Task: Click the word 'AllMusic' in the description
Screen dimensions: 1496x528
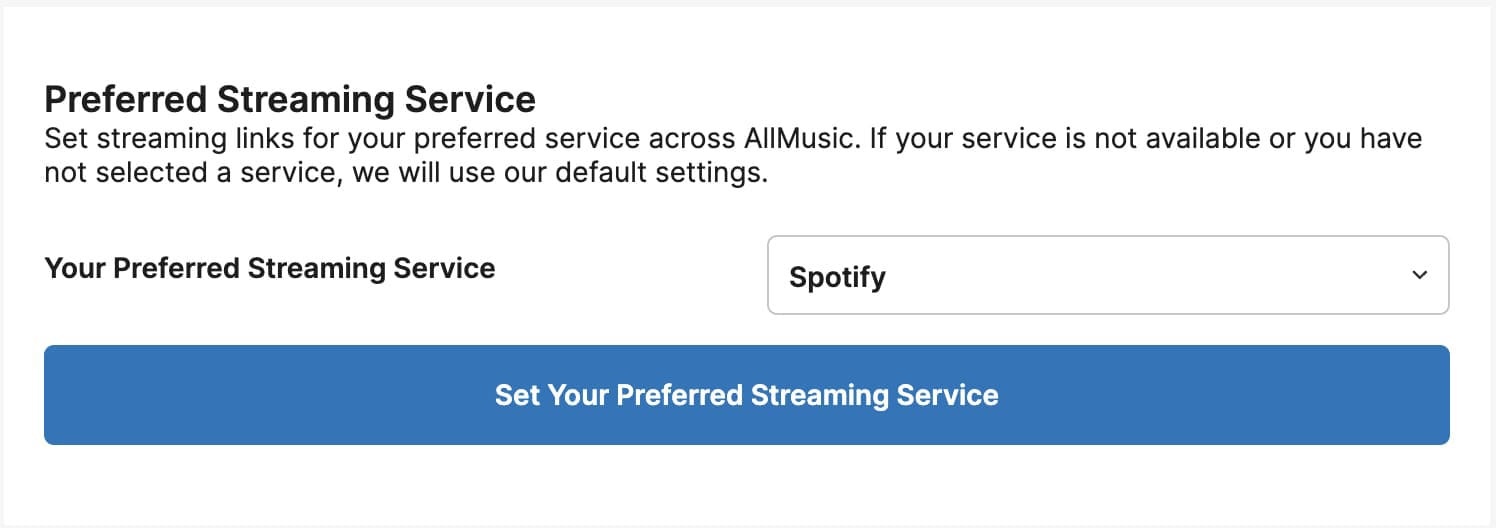Action: click(800, 137)
